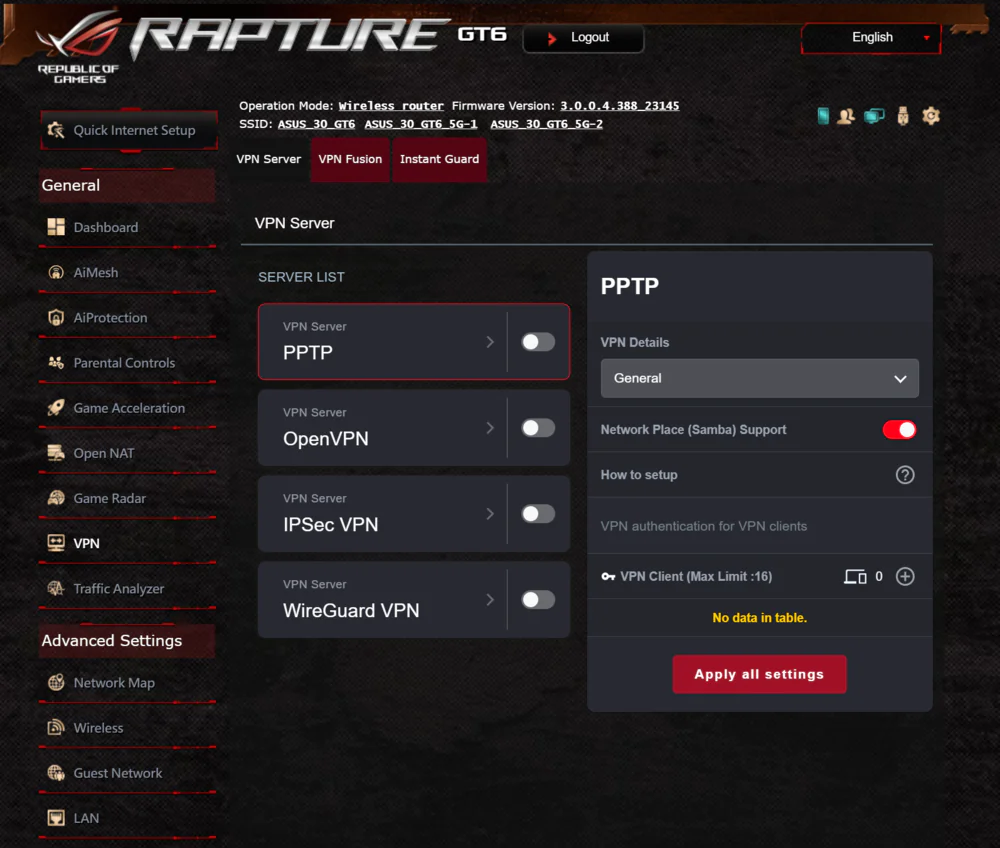Open the English language dropdown

point(871,38)
